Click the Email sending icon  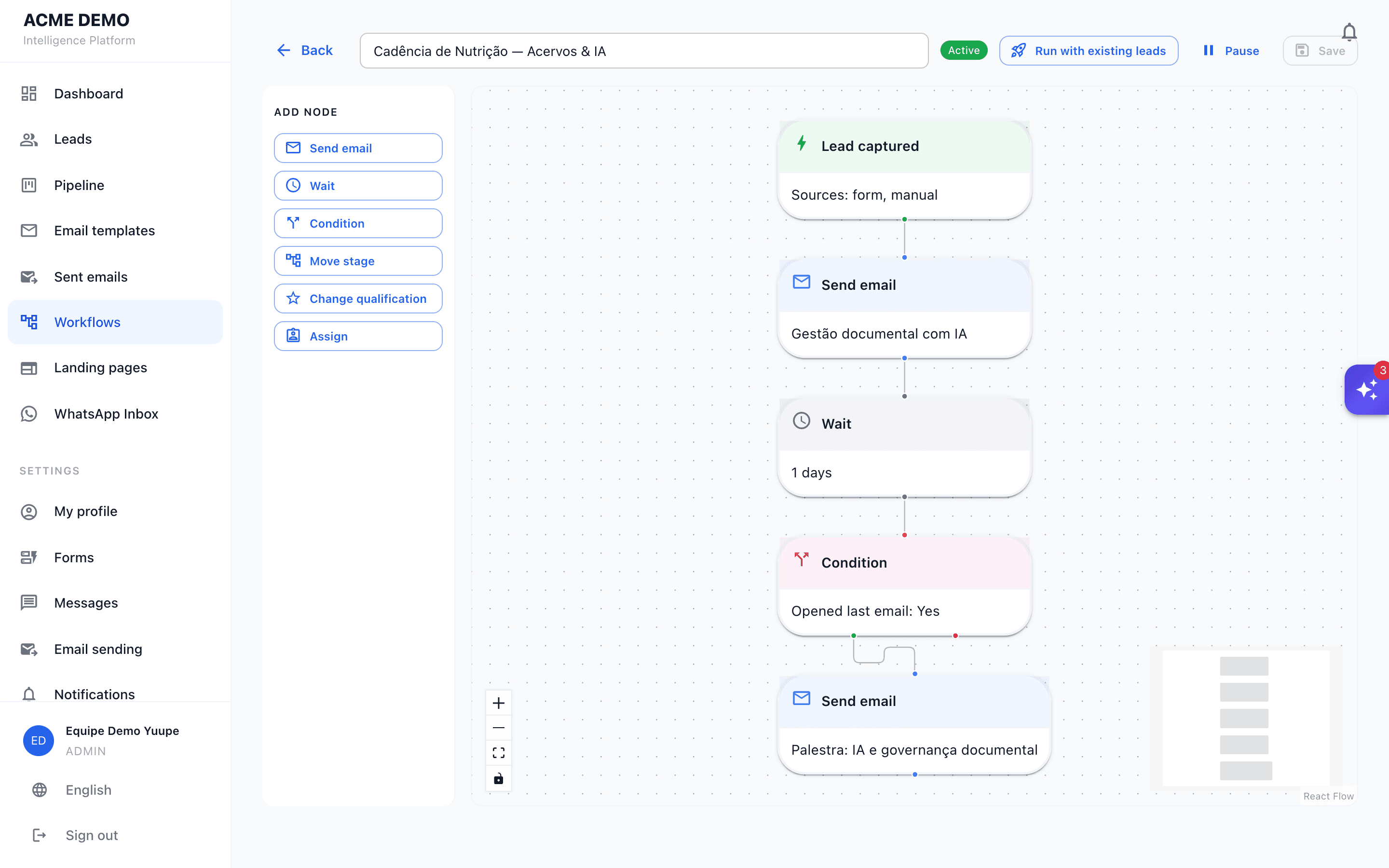tap(29, 649)
